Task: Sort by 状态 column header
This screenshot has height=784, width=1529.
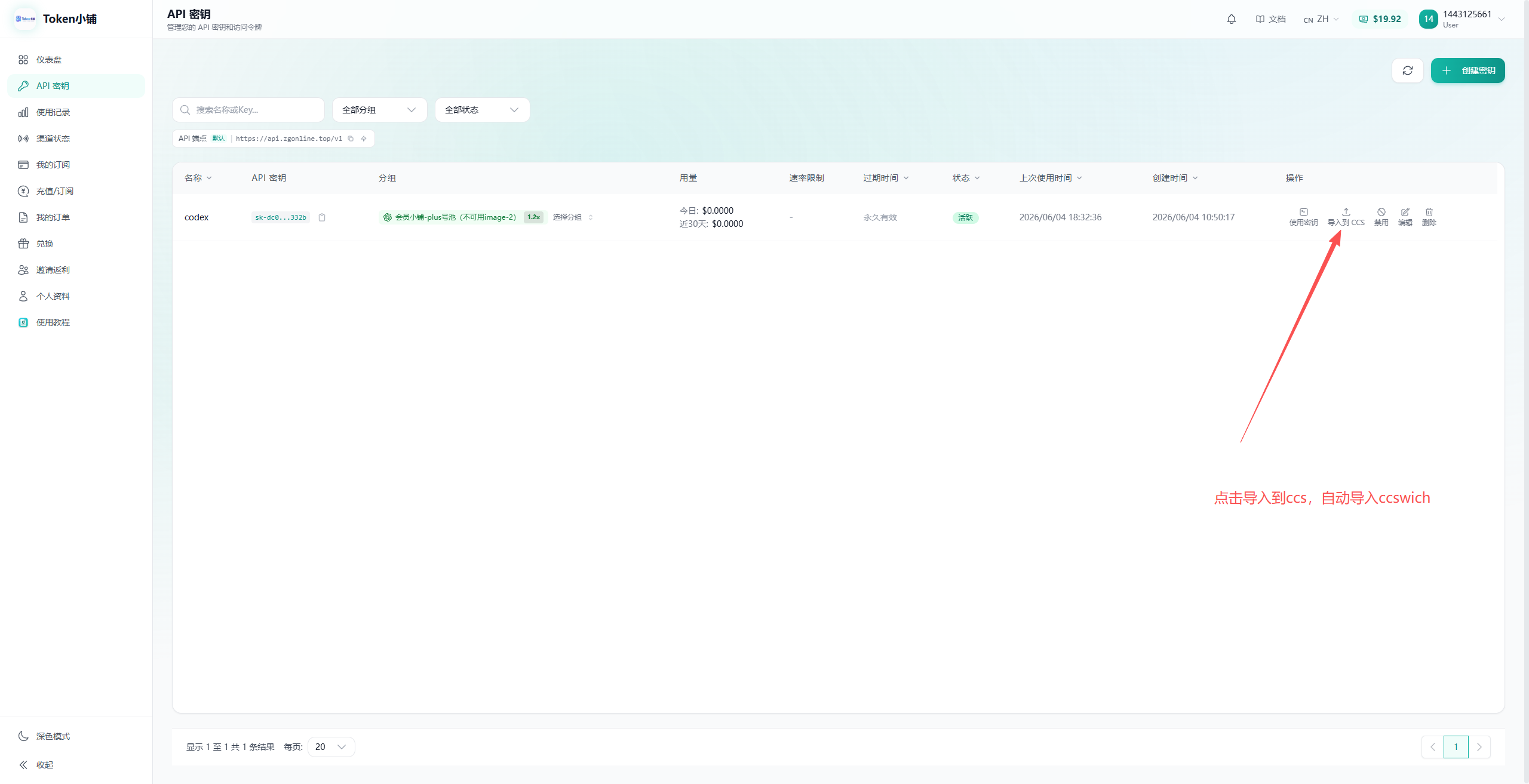Action: pyautogui.click(x=966, y=178)
